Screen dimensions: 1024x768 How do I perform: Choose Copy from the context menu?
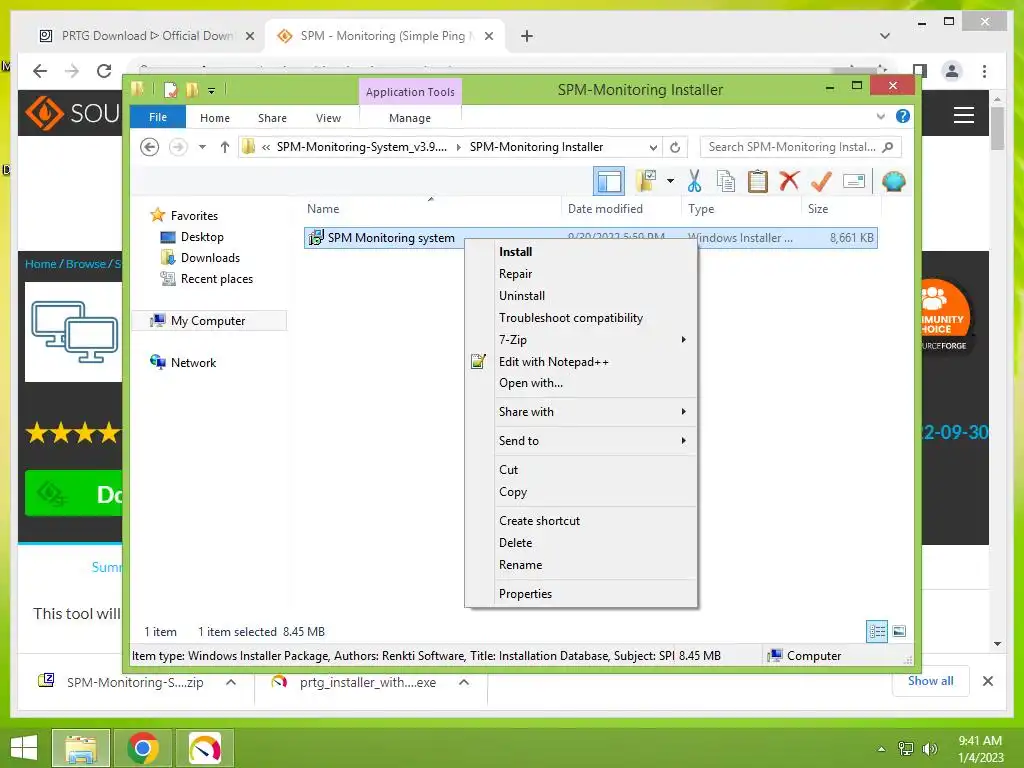(581, 492)
